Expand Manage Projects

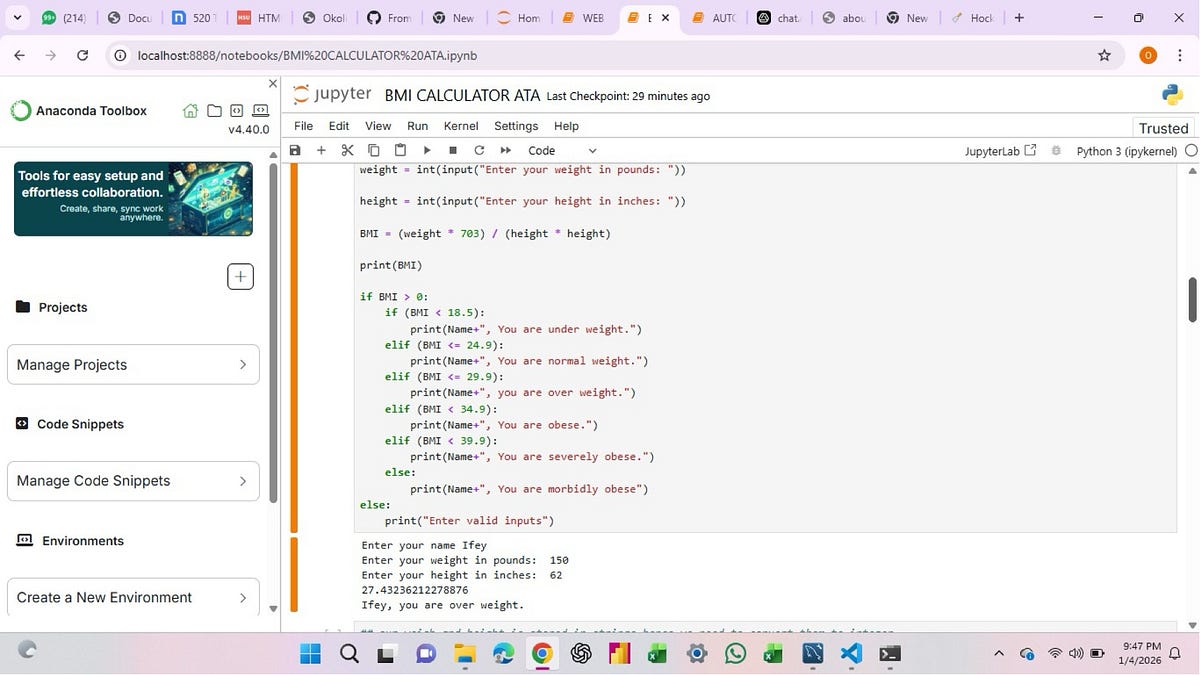(x=133, y=364)
